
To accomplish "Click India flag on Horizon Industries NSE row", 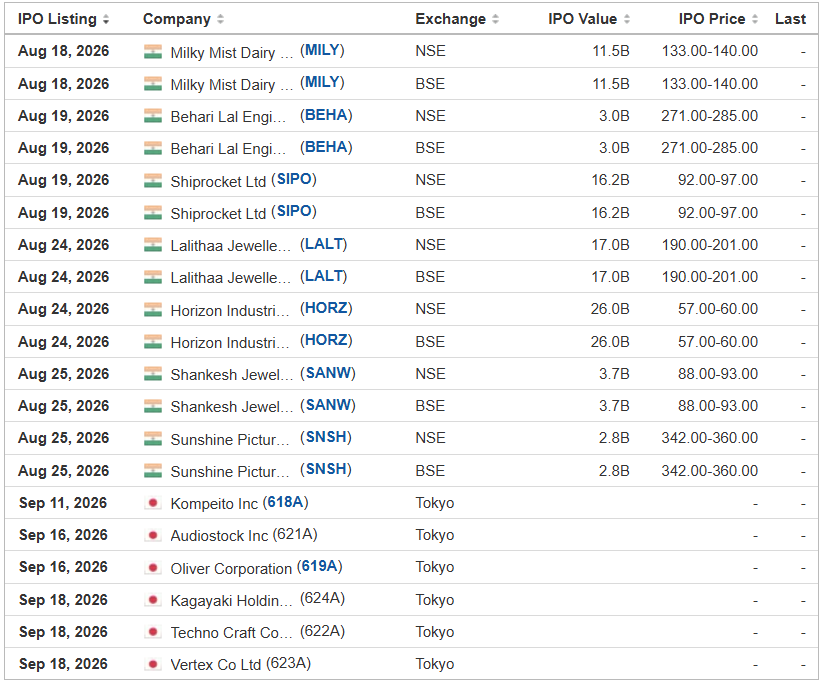I will pyautogui.click(x=153, y=309).
